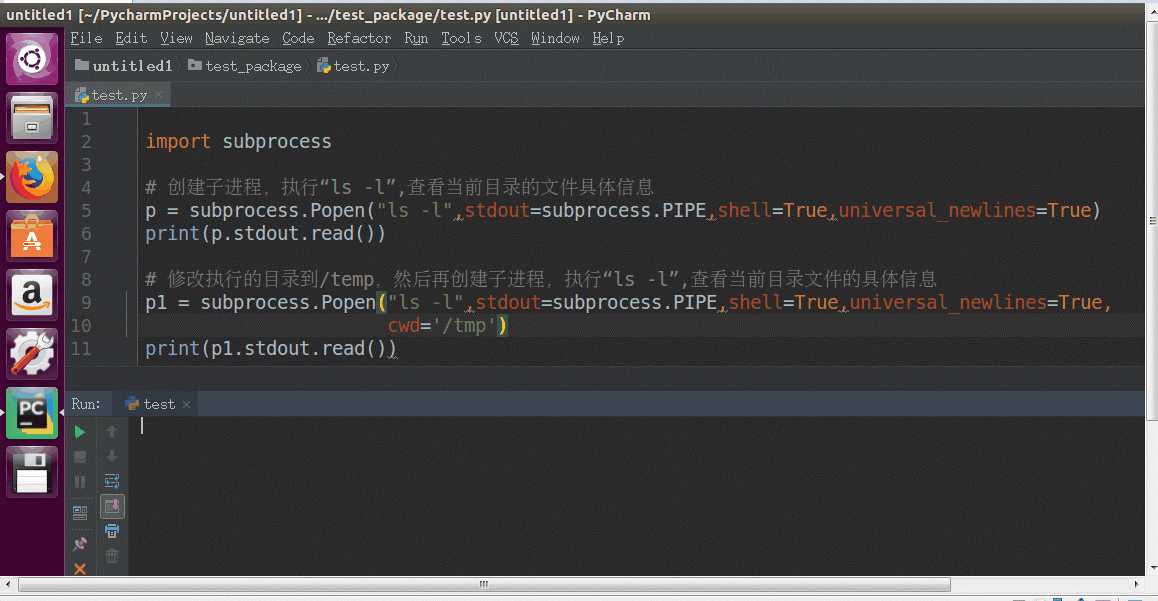Screen dimensions: 1158x601
Task: Click test_package breadcrumb folder
Action: click(245, 66)
